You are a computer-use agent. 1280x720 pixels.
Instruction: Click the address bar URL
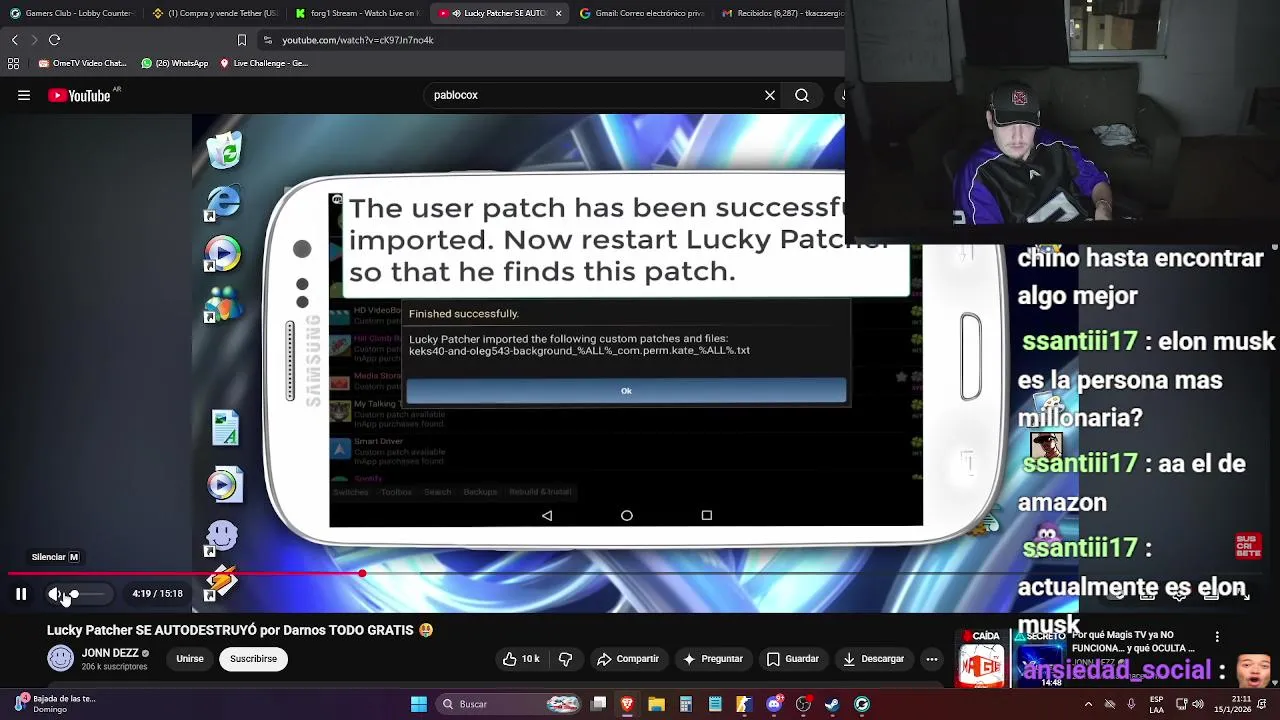pyautogui.click(x=358, y=40)
